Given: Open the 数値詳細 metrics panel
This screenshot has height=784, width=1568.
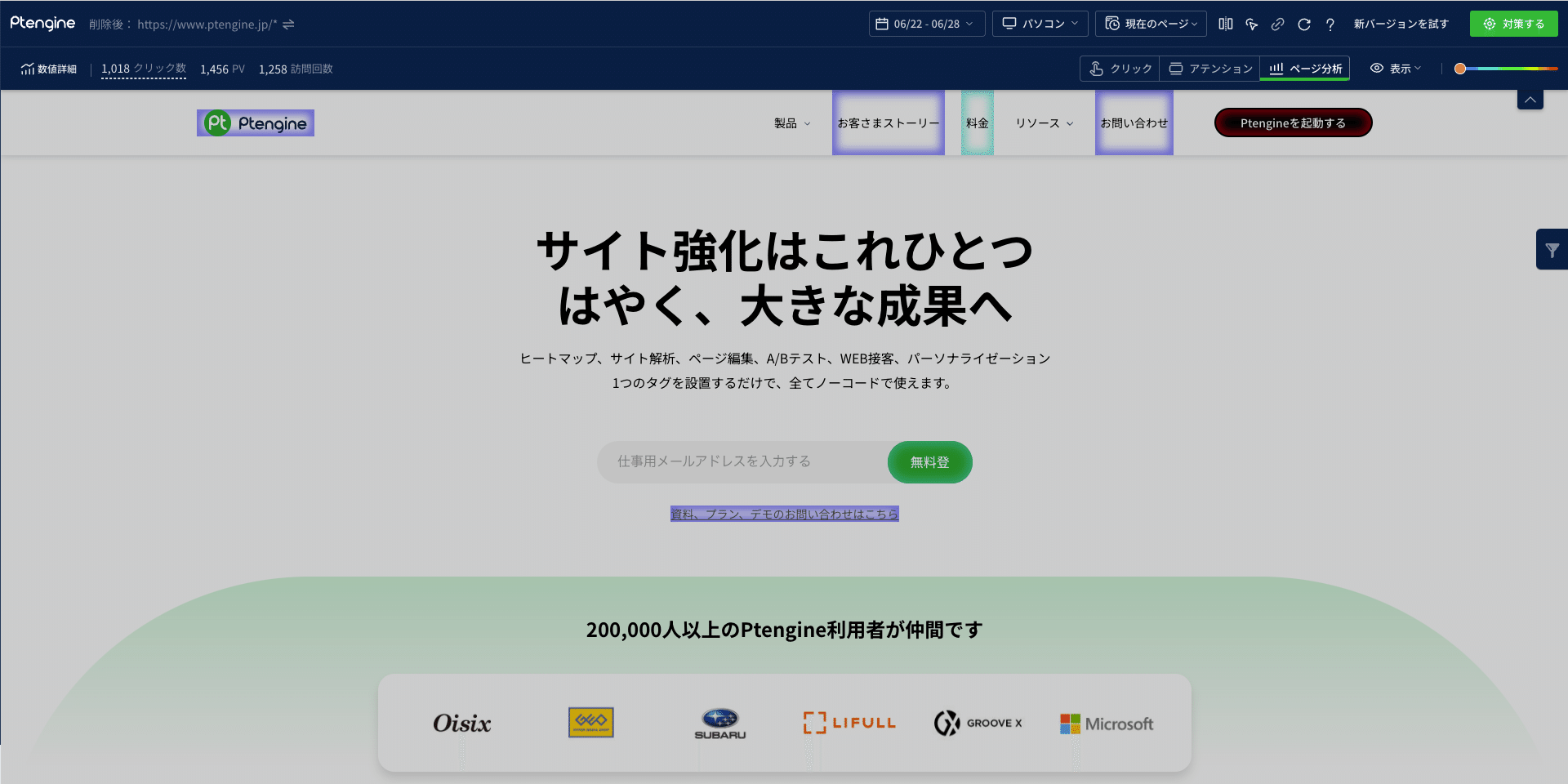Looking at the screenshot, I should tap(49, 69).
